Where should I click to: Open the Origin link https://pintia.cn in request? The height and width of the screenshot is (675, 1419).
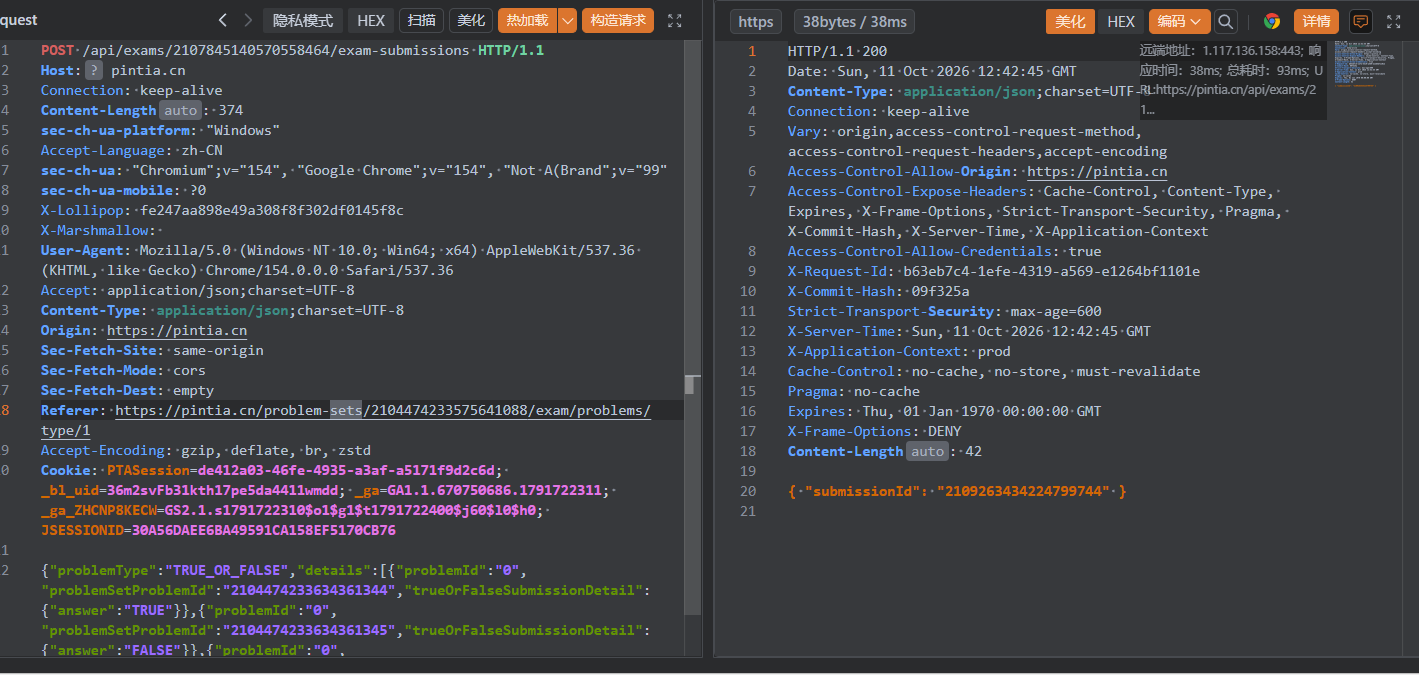click(177, 330)
